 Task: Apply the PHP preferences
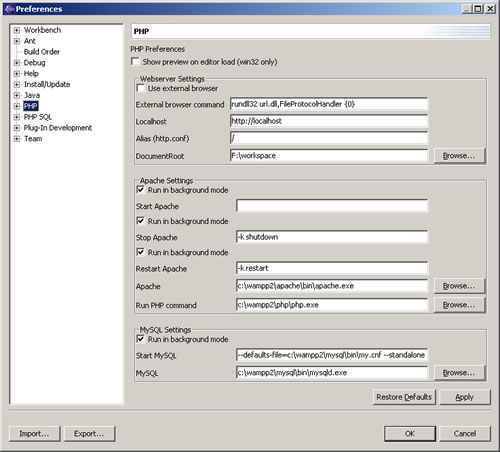(465, 397)
